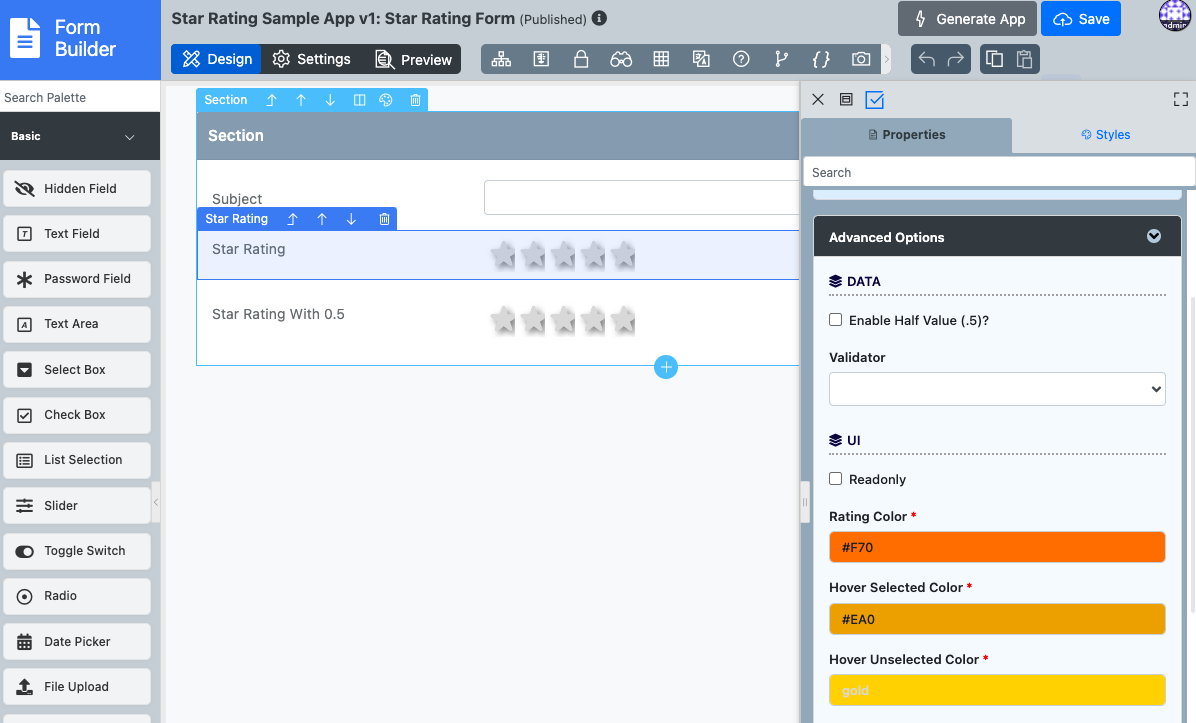Check the Readonly option

point(836,479)
